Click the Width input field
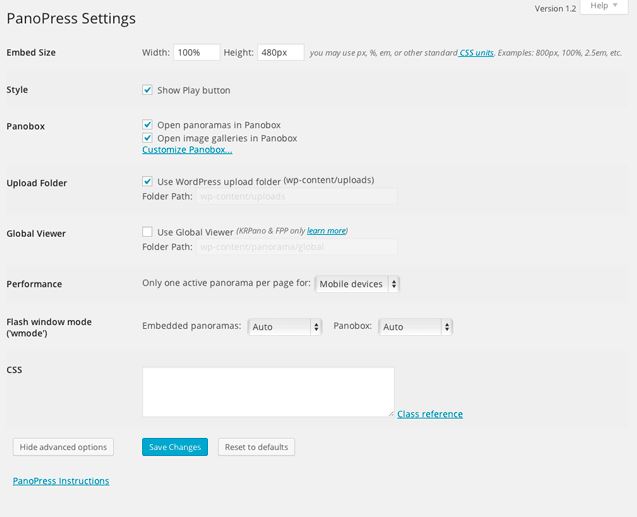The height and width of the screenshot is (517, 637). click(197, 52)
